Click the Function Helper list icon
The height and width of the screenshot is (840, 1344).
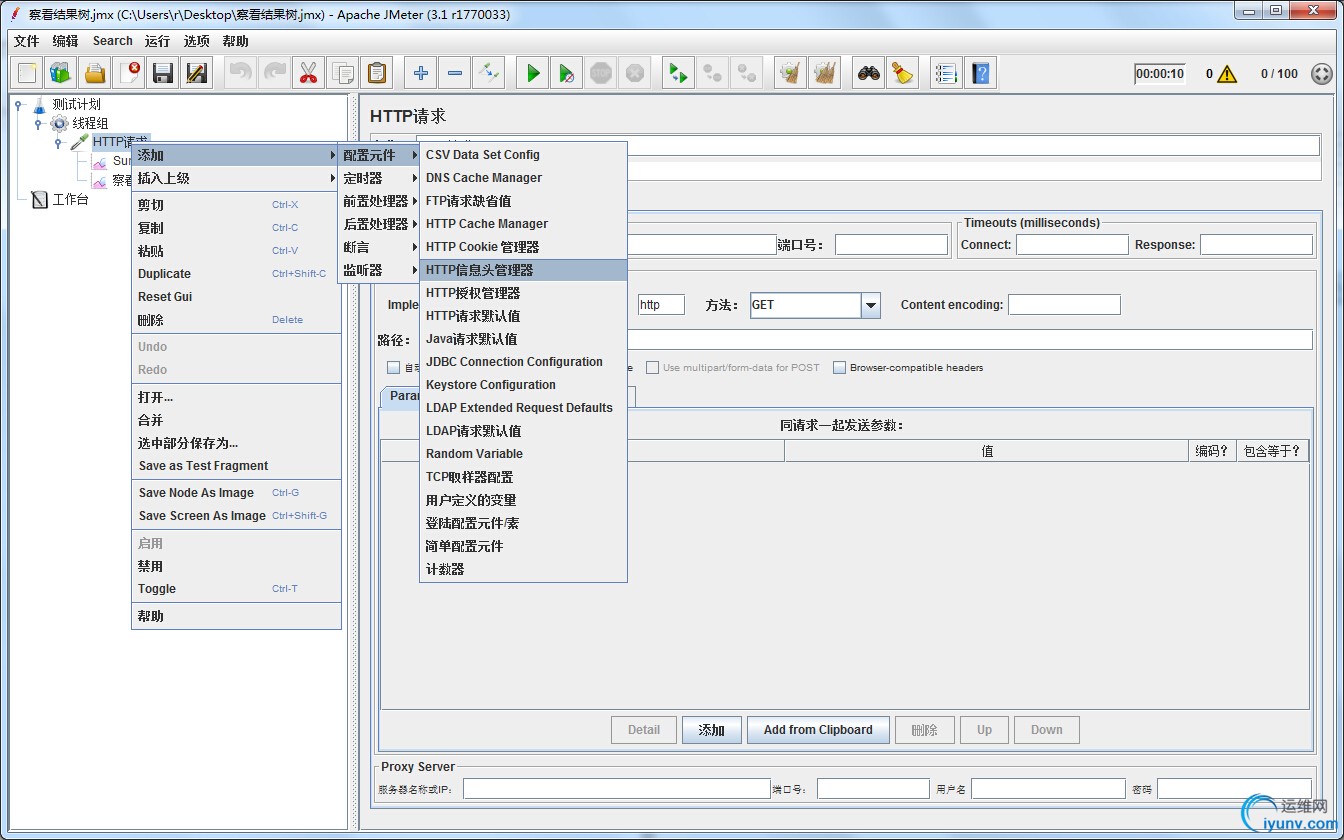click(x=946, y=73)
